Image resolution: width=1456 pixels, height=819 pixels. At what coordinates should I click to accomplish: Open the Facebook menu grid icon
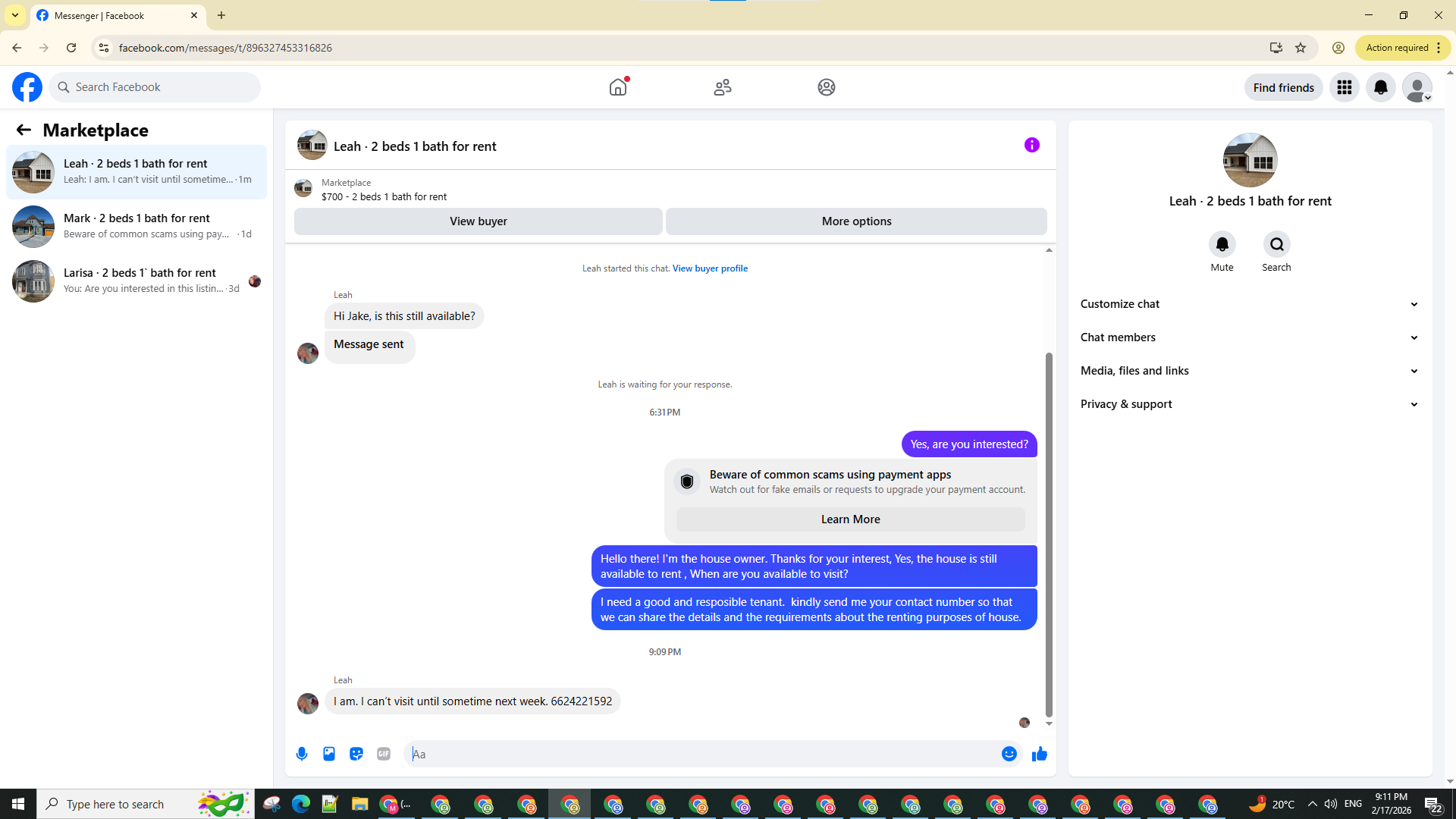coord(1344,87)
